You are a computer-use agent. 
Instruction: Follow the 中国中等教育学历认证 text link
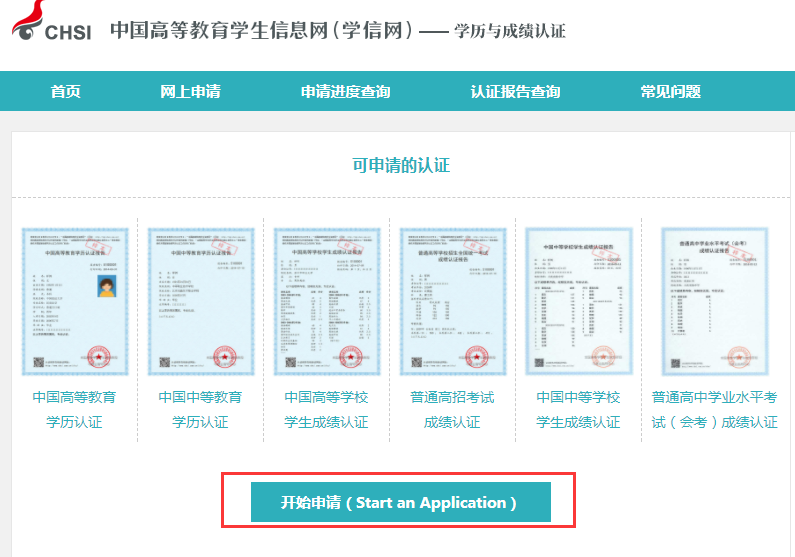coord(200,409)
